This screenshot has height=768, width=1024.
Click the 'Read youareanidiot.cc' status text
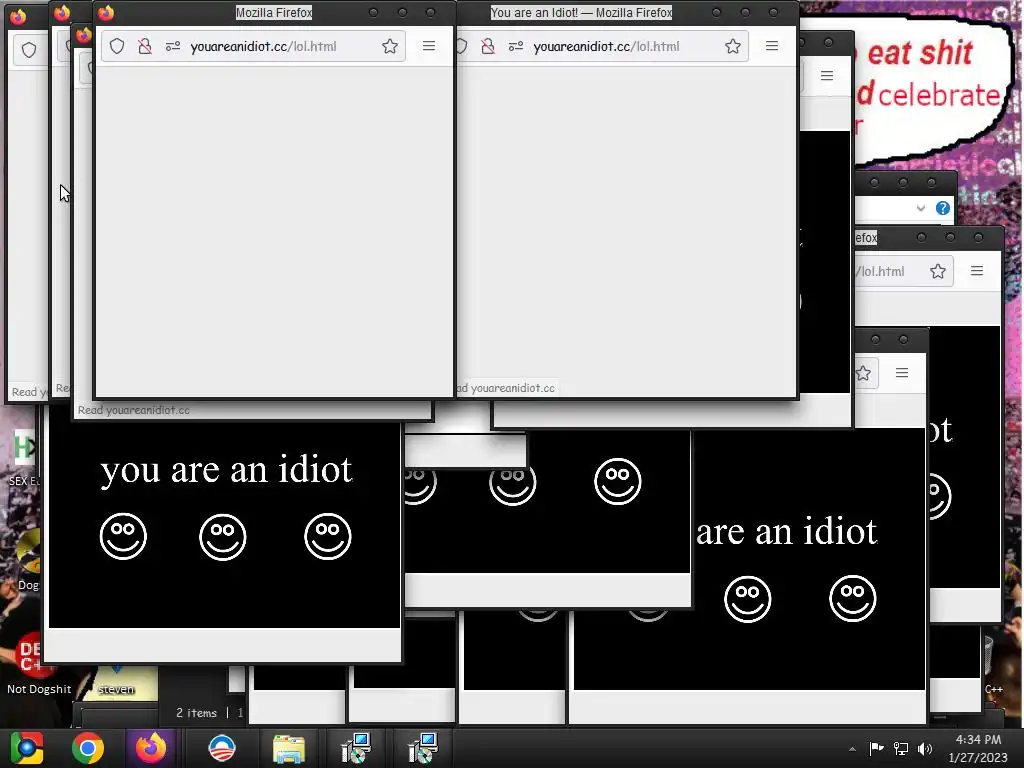134,410
